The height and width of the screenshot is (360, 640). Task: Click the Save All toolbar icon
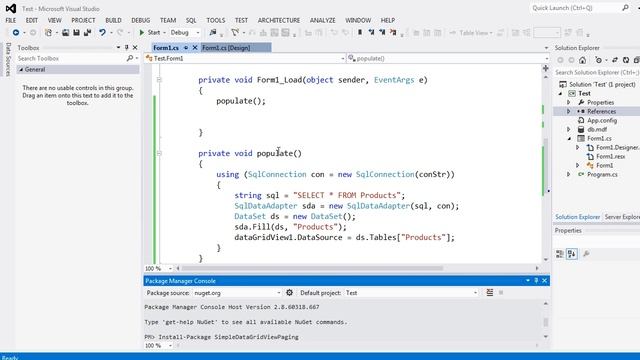87,33
